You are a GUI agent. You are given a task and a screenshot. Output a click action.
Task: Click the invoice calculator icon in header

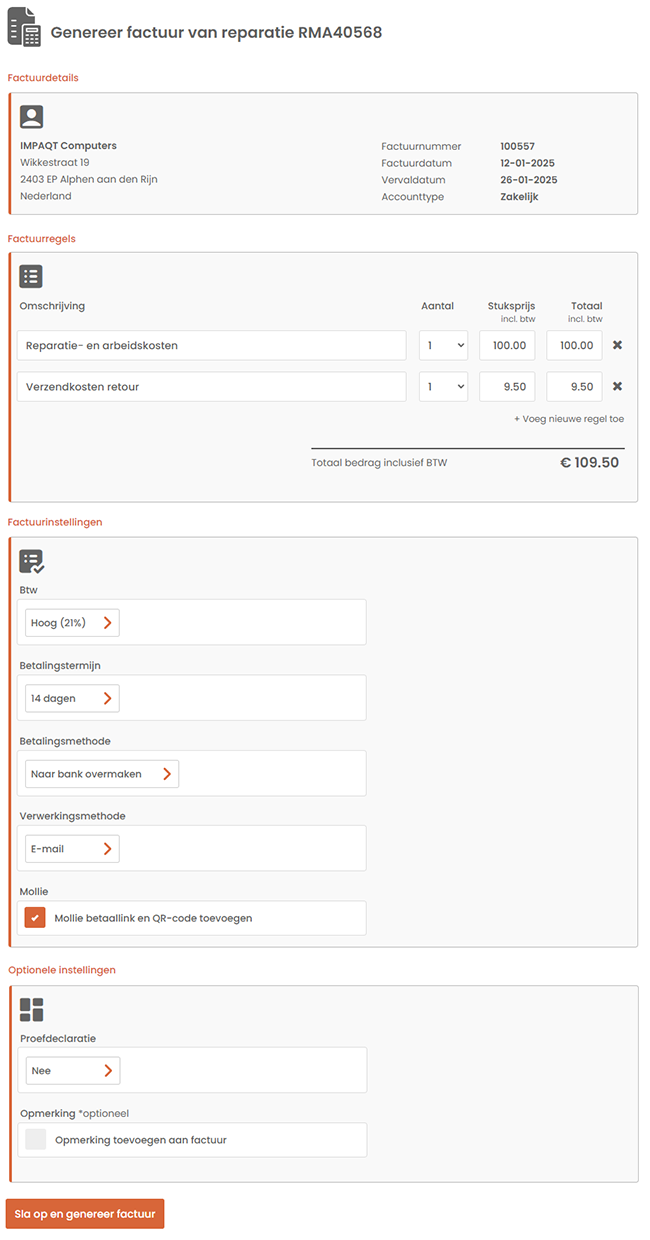point(25,27)
